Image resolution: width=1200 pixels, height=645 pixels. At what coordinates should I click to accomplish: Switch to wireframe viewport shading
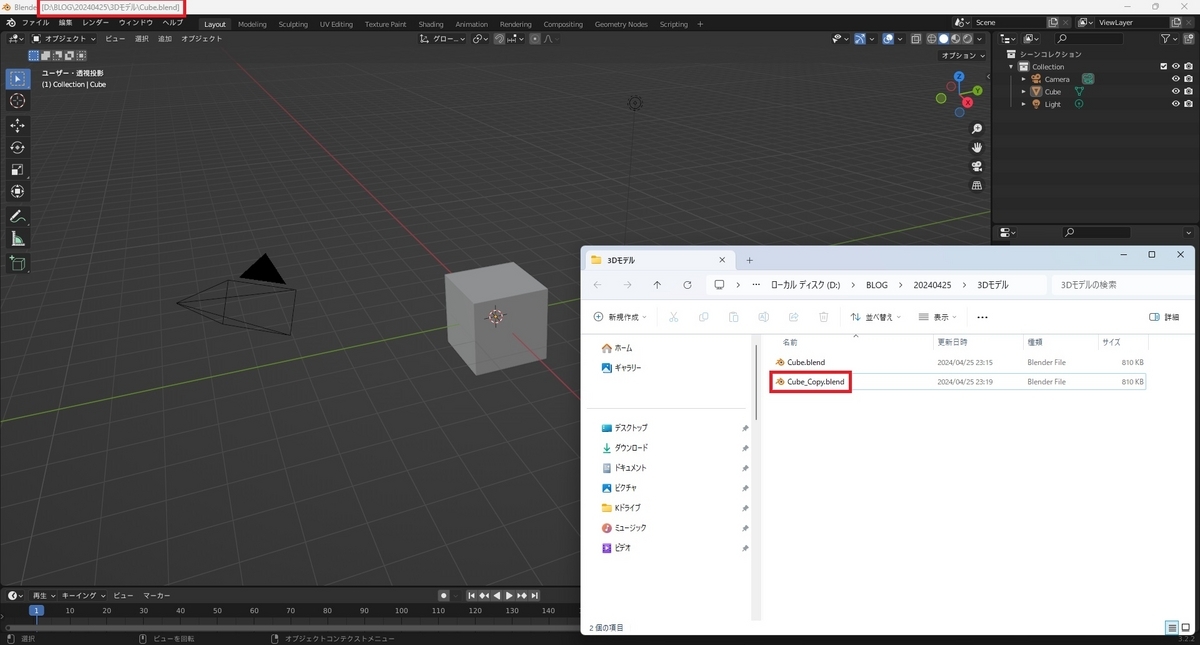[931, 39]
